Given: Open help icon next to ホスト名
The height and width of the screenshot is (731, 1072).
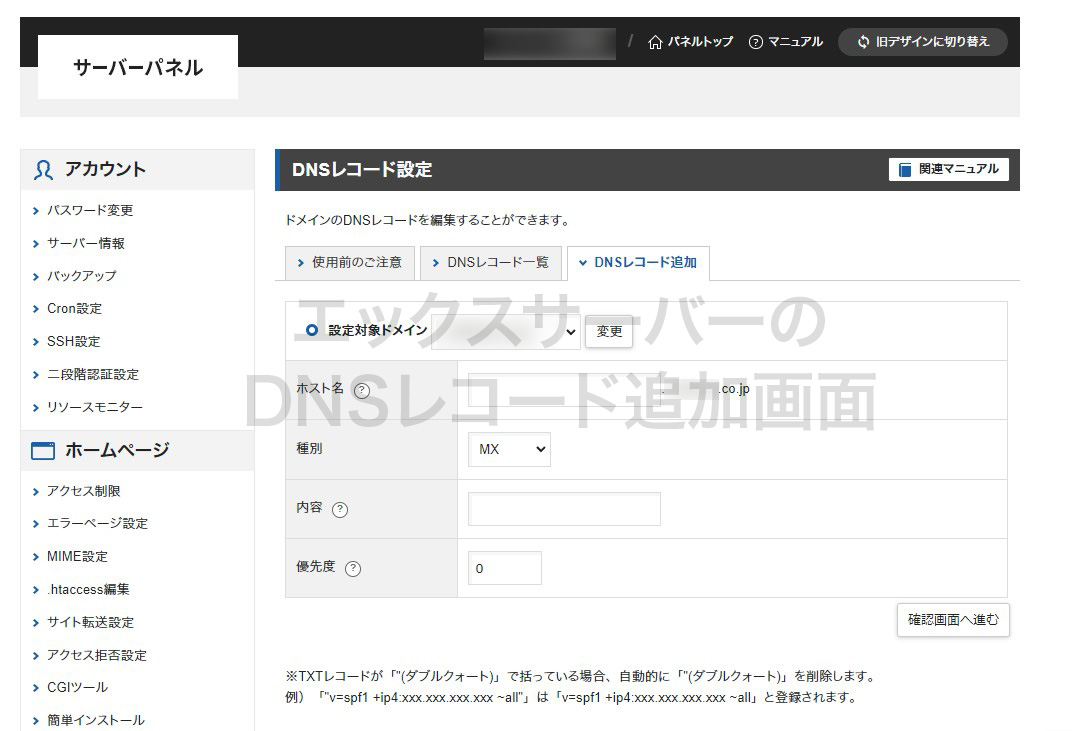Looking at the screenshot, I should point(362,390).
